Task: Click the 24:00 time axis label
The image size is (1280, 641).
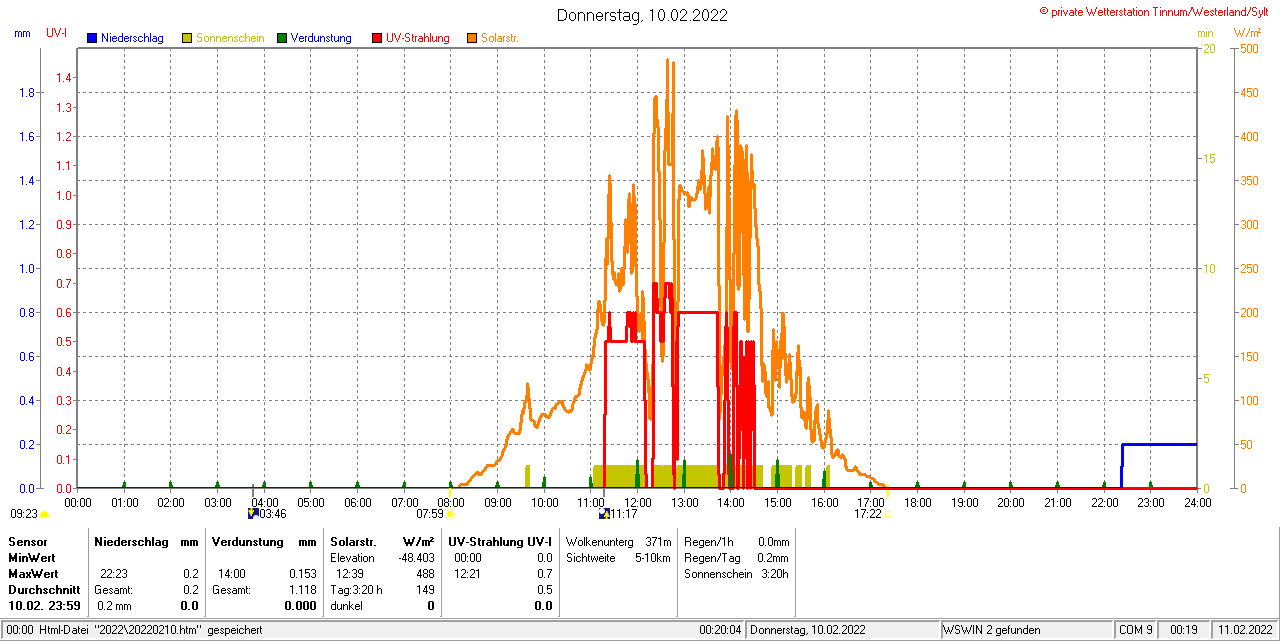Action: (1197, 502)
